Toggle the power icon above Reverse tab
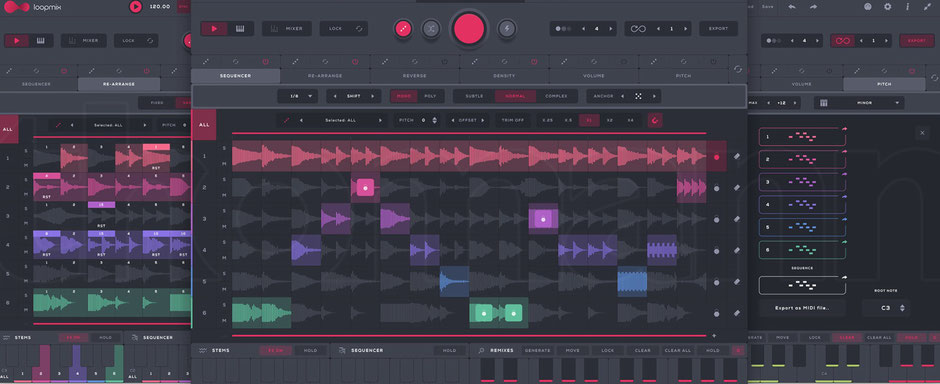This screenshot has height=384, width=940. (x=444, y=61)
